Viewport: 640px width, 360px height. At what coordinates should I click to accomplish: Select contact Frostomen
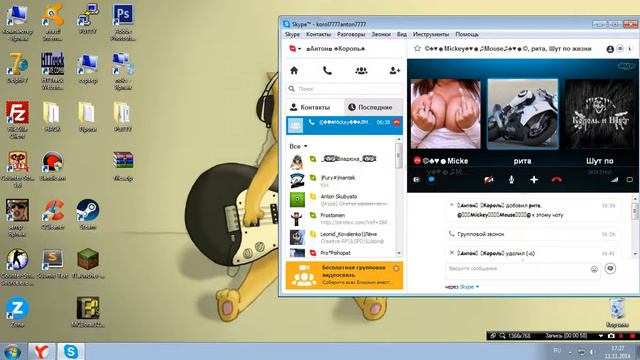tap(341, 218)
